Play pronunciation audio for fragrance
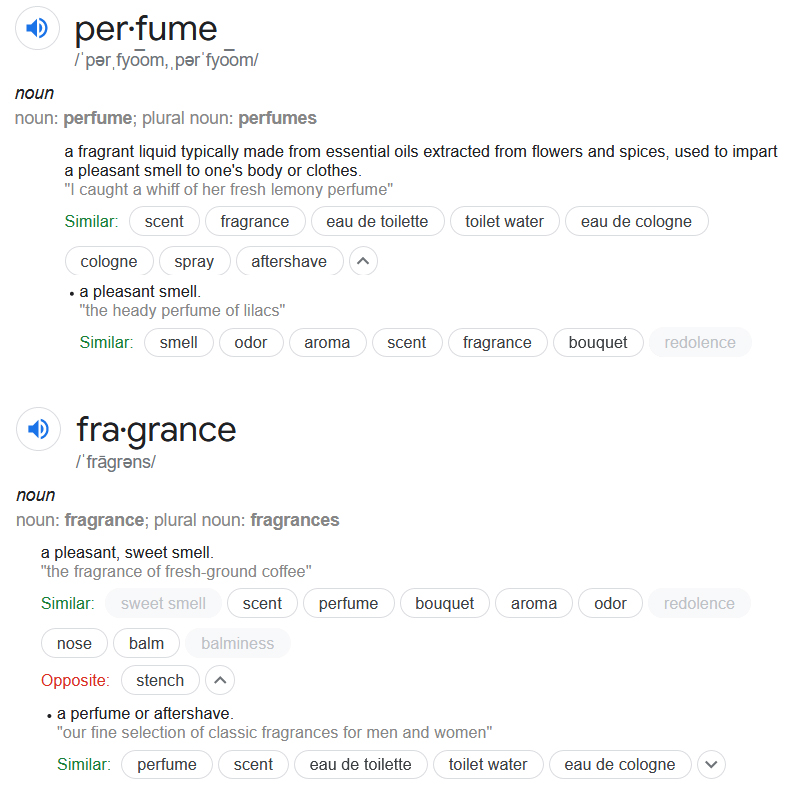Viewport: 800px width, 800px height. [38, 430]
